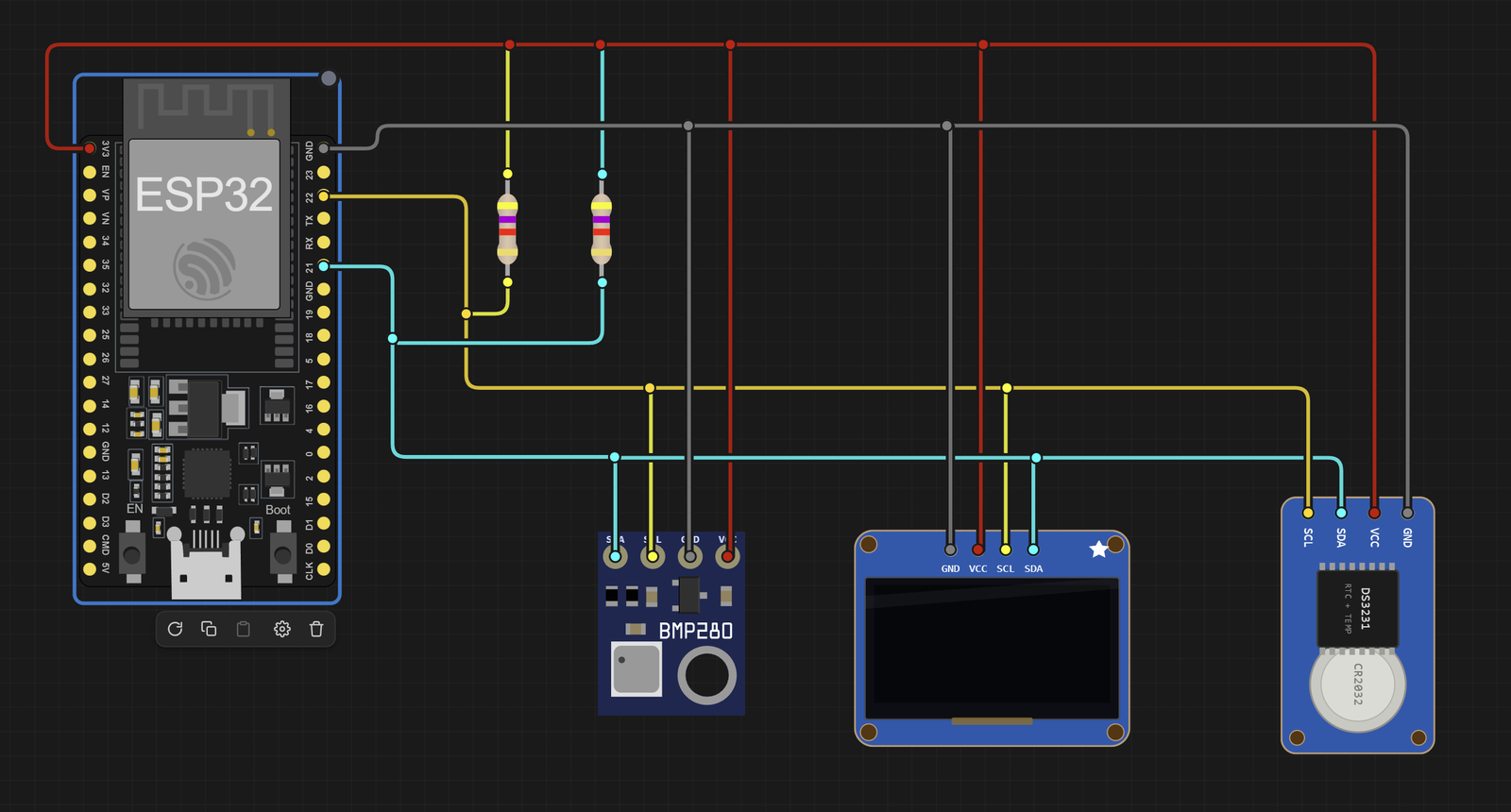Click the ESP32 CLK pin
The image size is (1511, 812).
click(x=324, y=569)
